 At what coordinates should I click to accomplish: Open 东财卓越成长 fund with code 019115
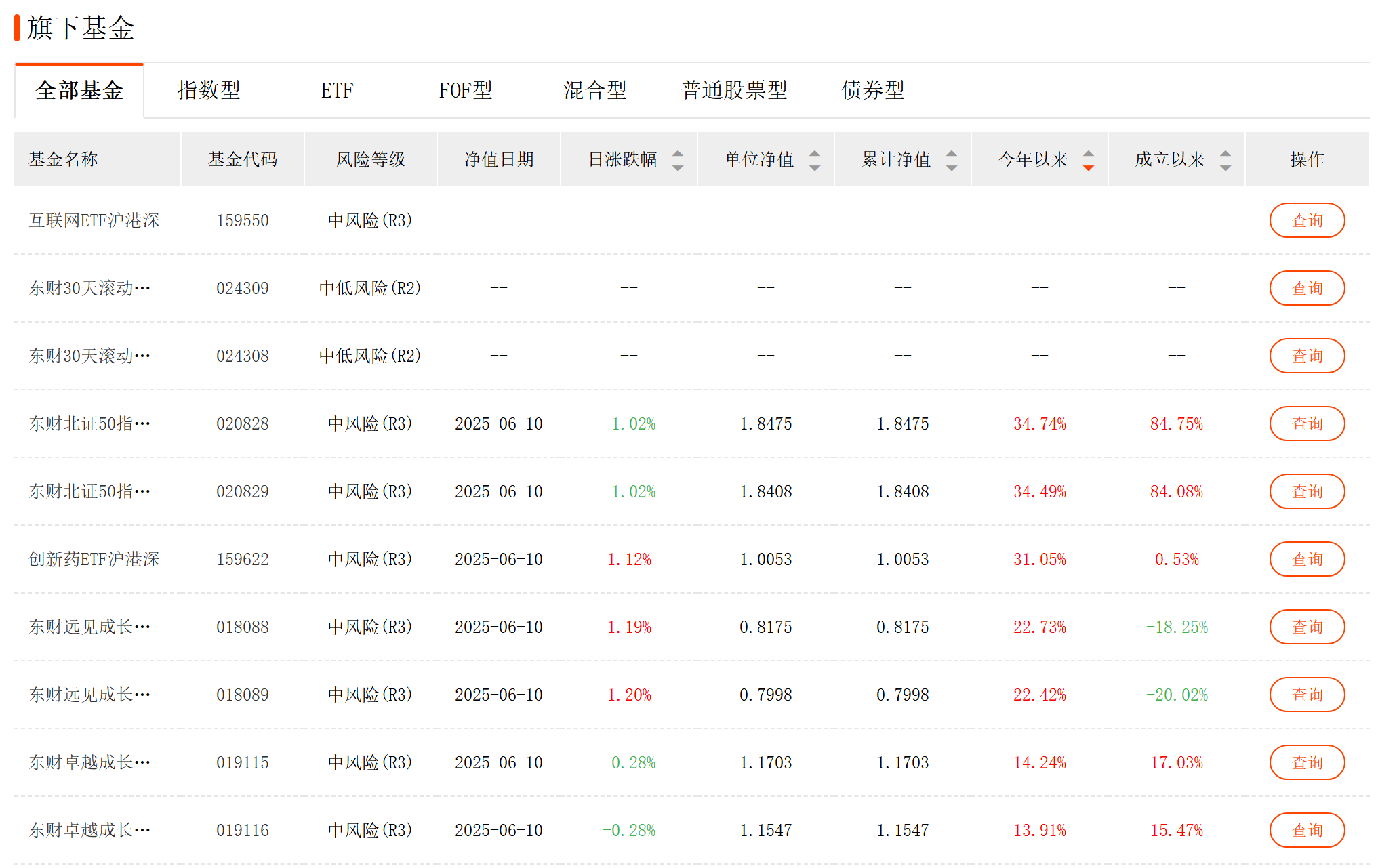[x=89, y=762]
